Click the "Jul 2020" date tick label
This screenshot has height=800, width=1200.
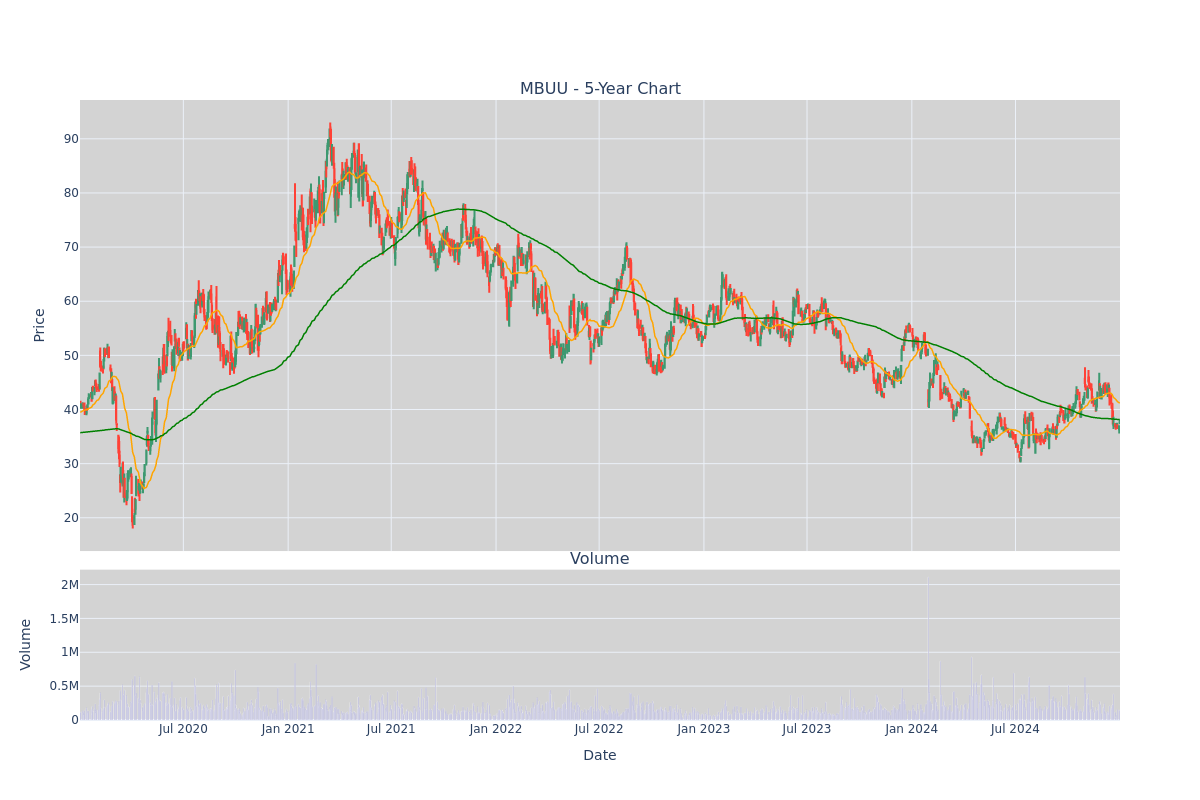tap(183, 729)
